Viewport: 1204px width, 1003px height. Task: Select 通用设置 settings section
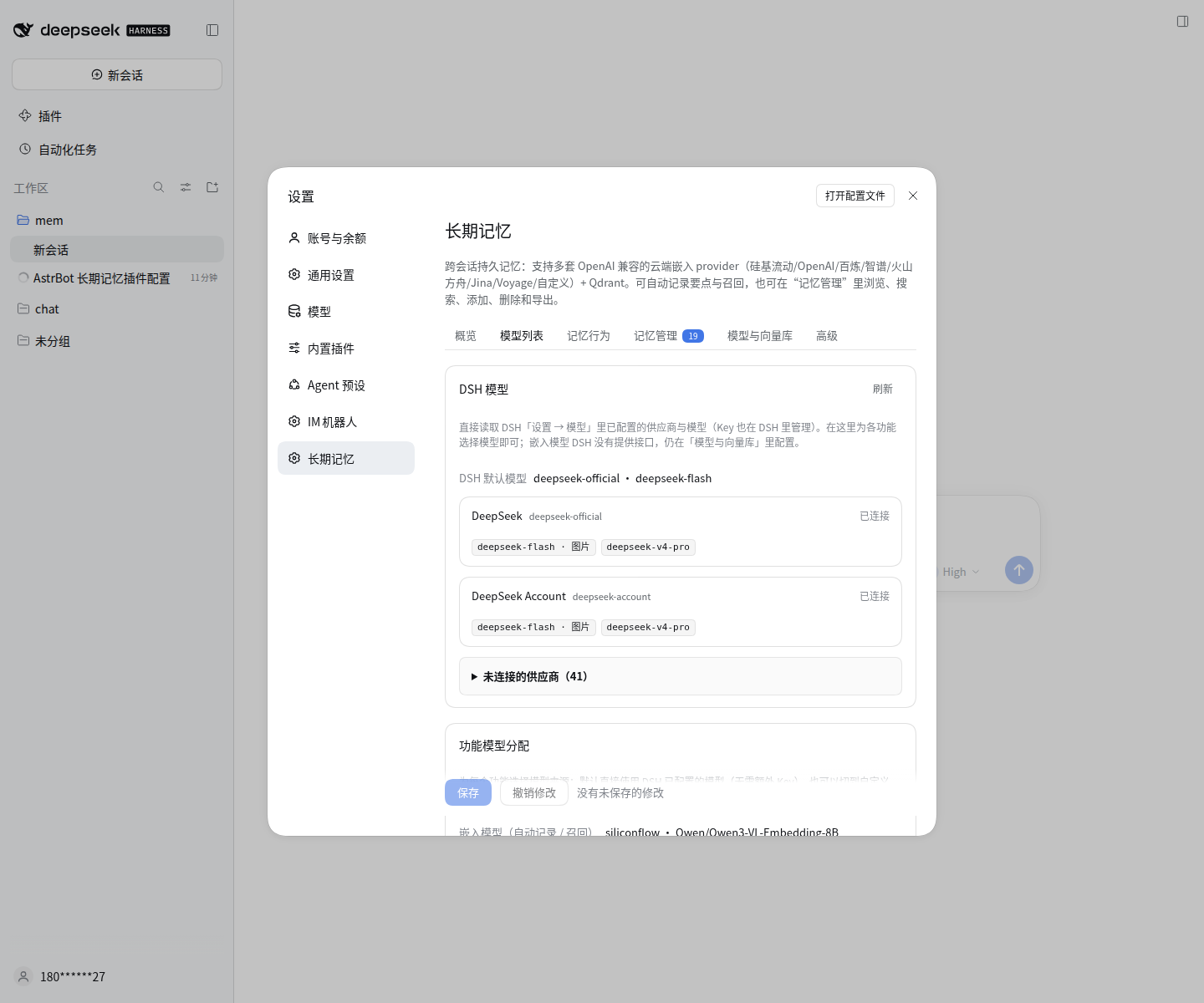(346, 275)
